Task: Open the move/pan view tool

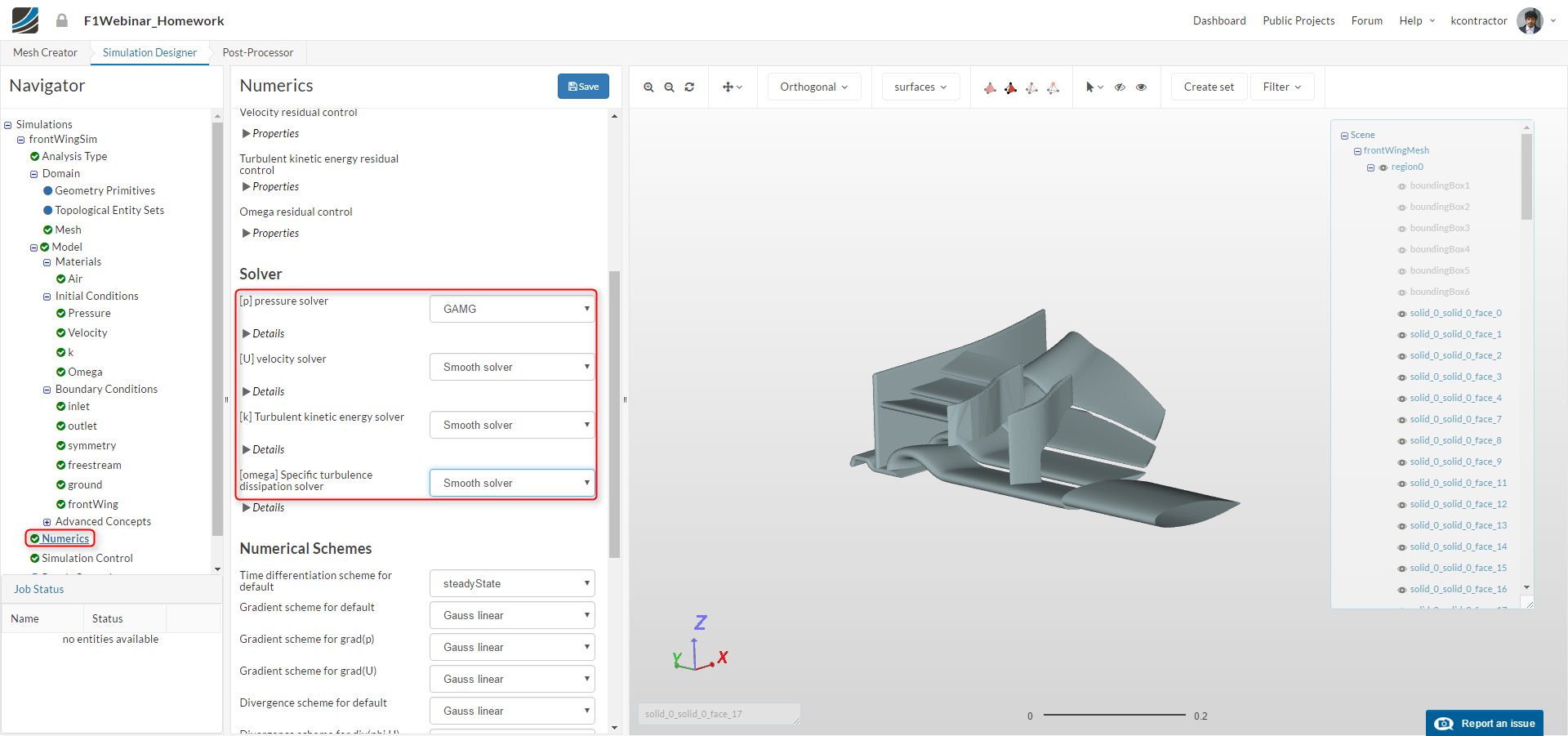Action: coord(732,87)
